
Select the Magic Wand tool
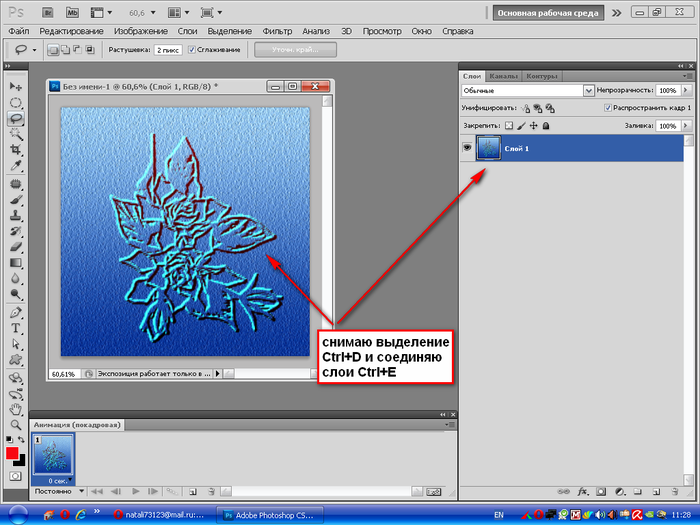click(16, 134)
